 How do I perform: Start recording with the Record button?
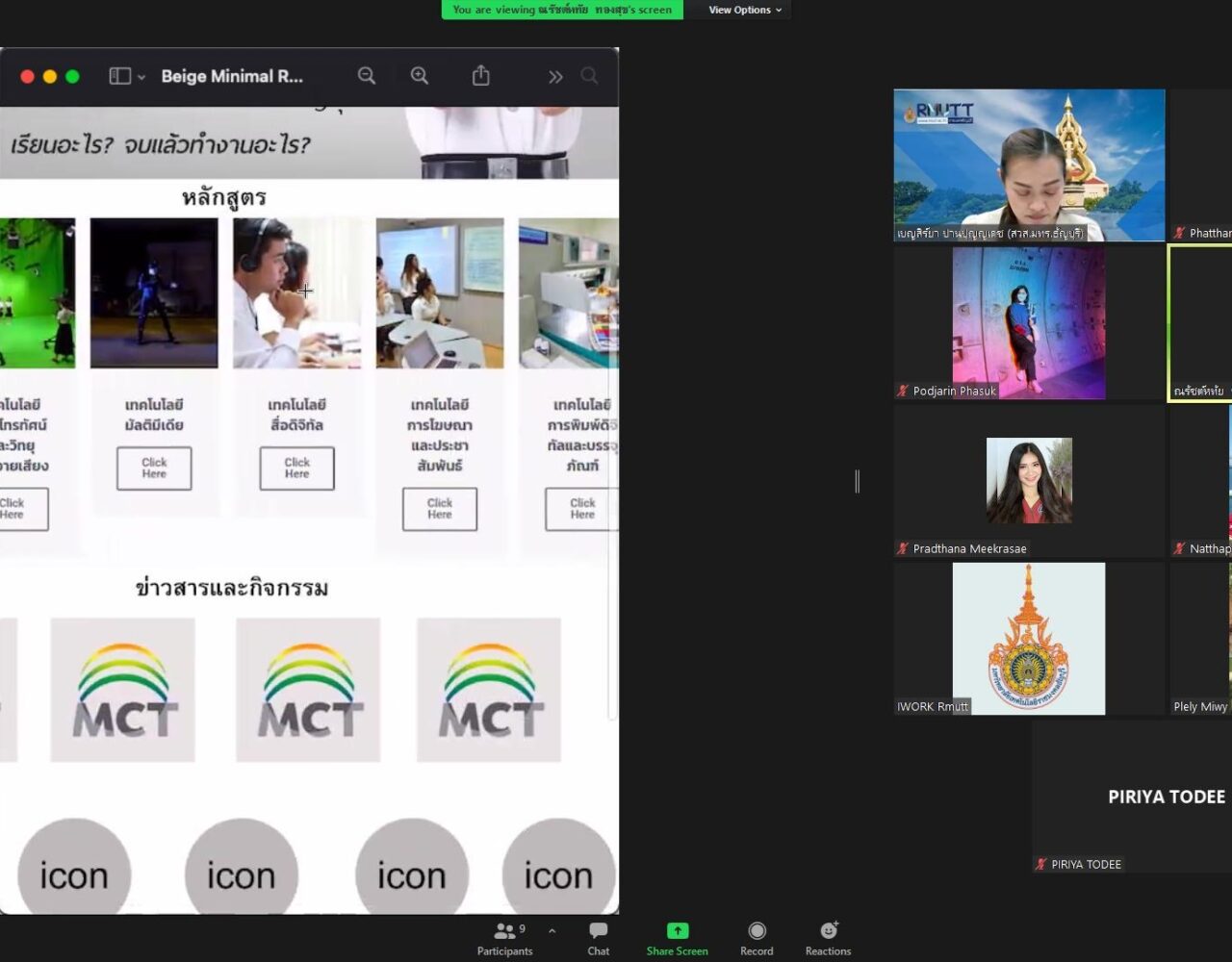click(x=757, y=939)
